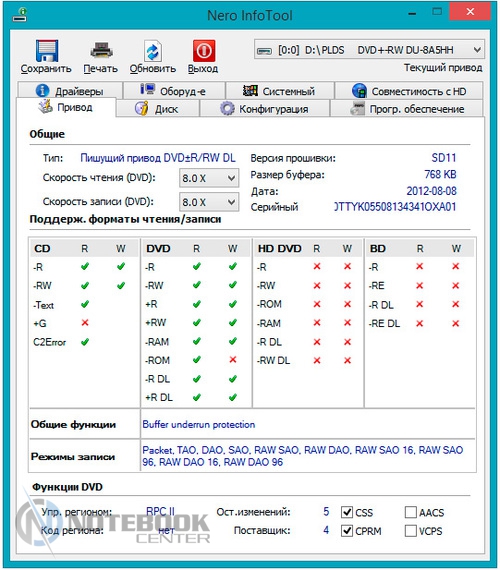Screen dimensions: 500x570
Task: Click the Обновить refresh icon
Action: pos(153,51)
